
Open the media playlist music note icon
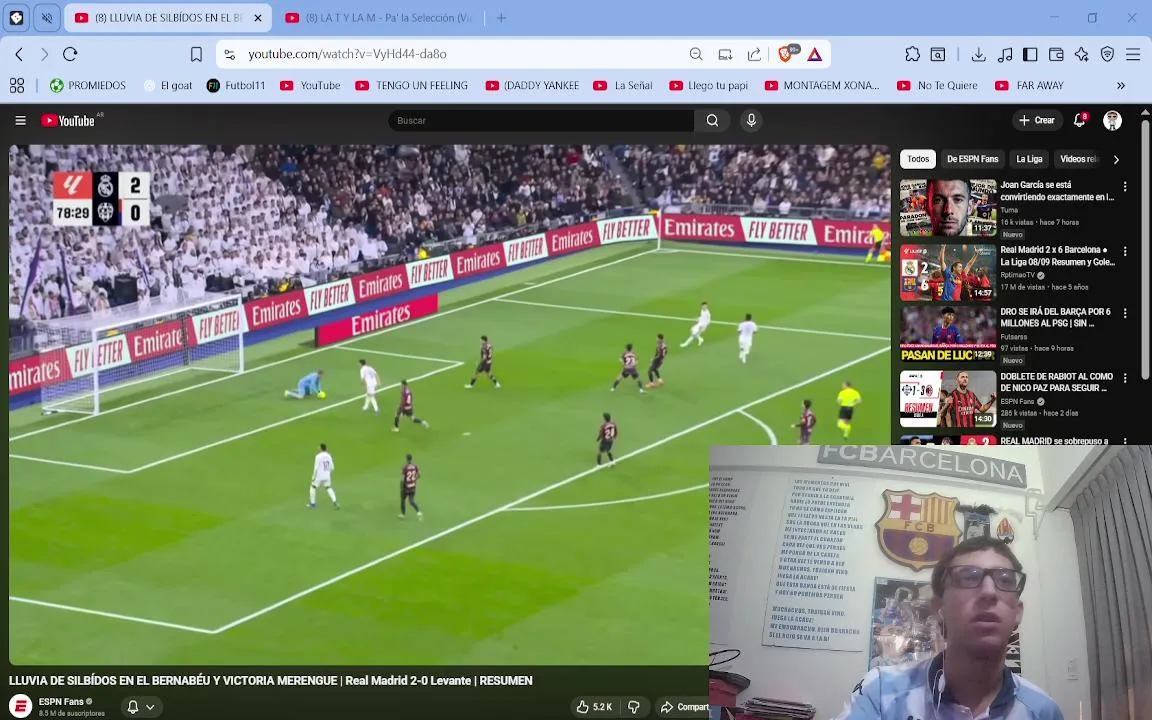[x=1005, y=54]
